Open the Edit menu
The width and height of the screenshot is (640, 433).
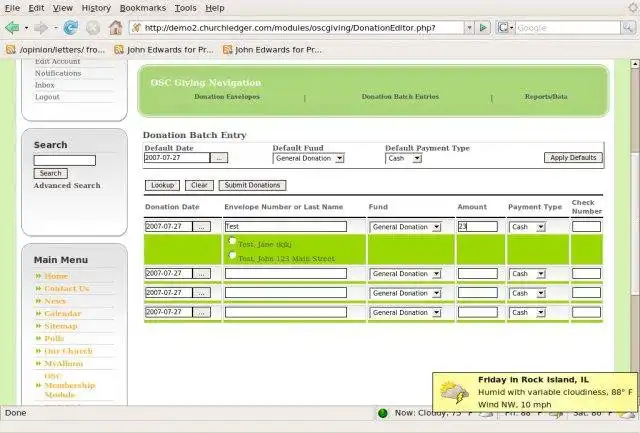point(36,8)
